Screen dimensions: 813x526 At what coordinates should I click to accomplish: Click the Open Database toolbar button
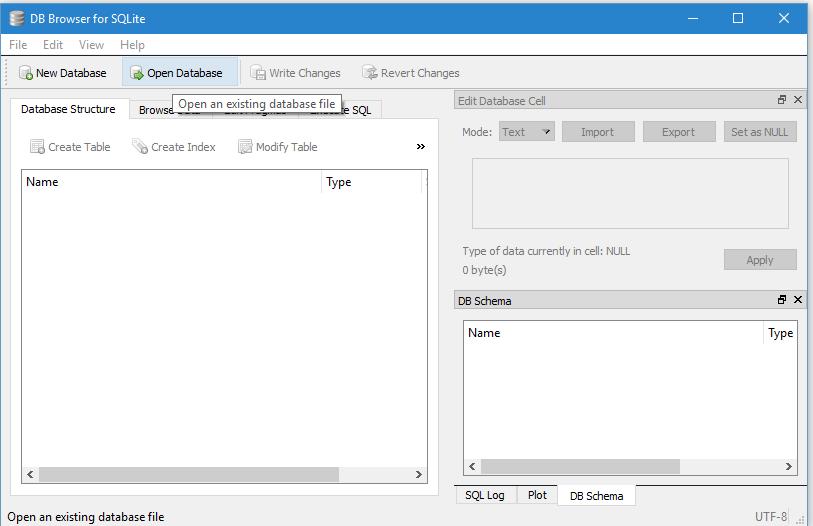pyautogui.click(x=180, y=72)
